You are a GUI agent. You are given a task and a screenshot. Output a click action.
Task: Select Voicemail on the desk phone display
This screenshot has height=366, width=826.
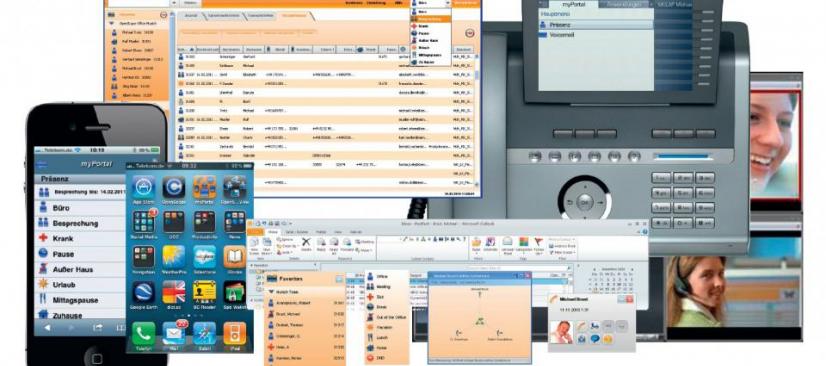596,35
